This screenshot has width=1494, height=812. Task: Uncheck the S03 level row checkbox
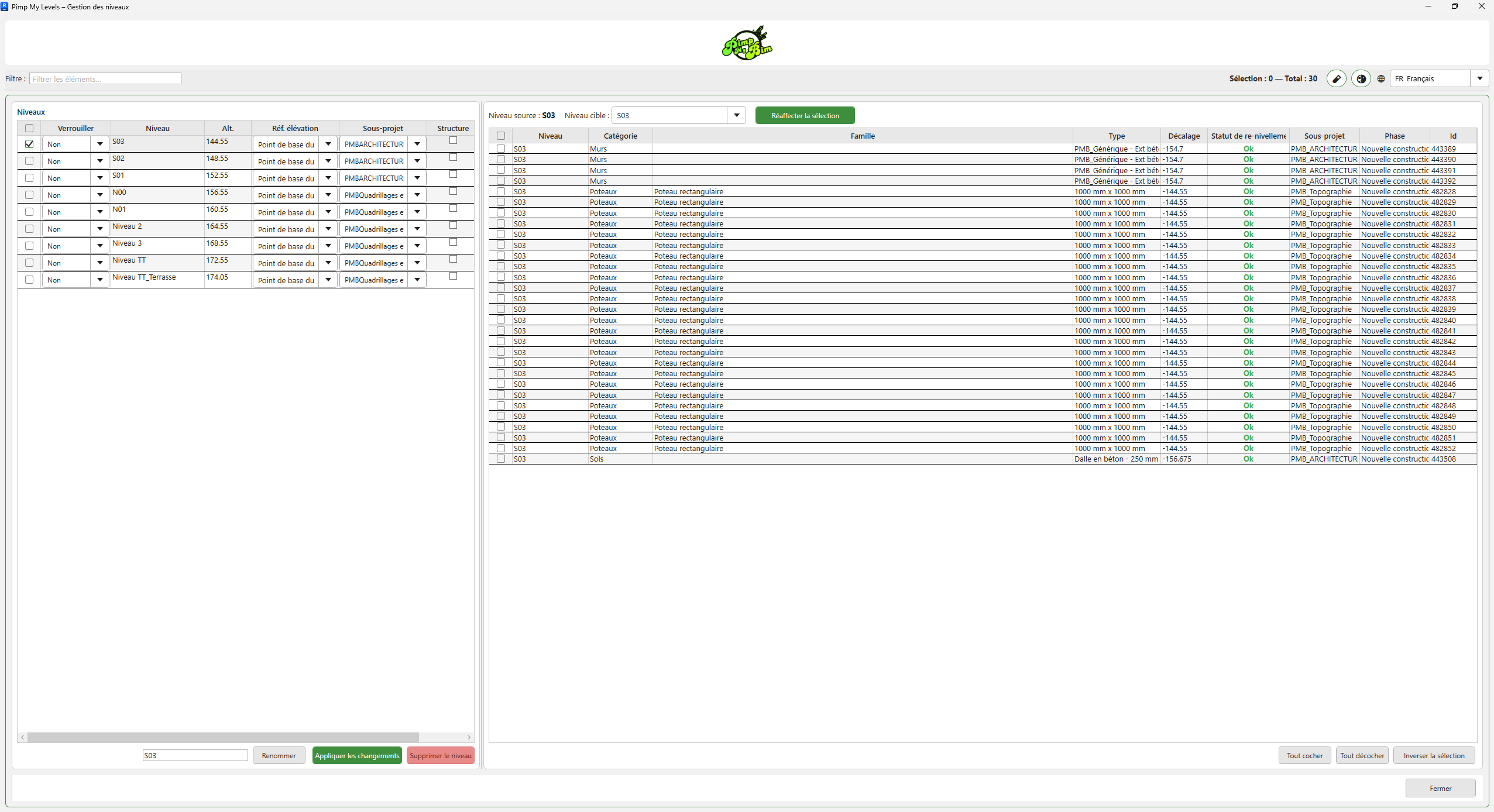[x=29, y=144]
